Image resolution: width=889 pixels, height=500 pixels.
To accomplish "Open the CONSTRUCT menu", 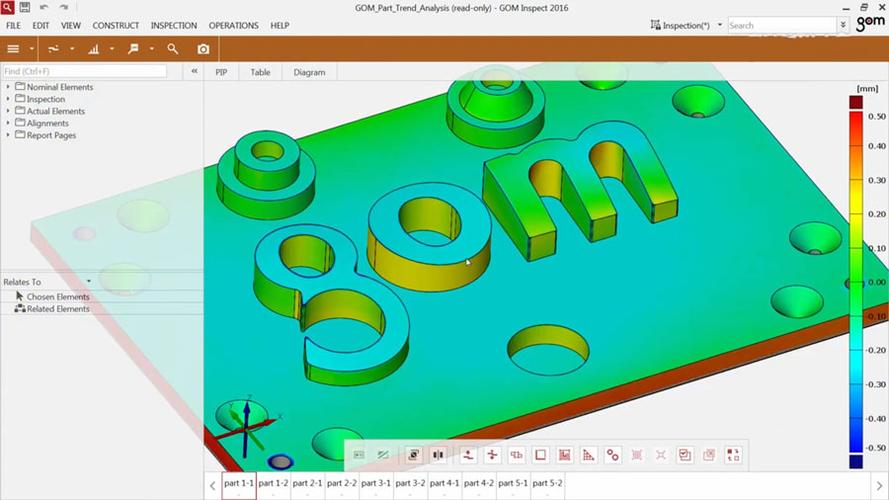I will (x=116, y=26).
